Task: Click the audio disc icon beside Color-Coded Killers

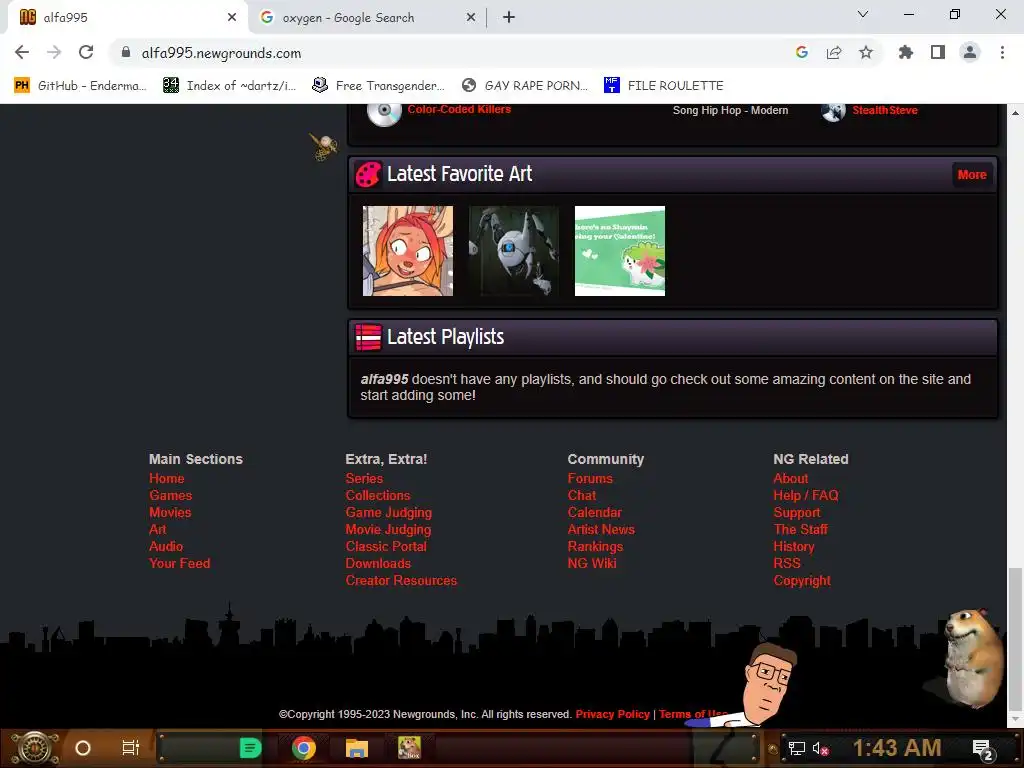Action: (384, 113)
